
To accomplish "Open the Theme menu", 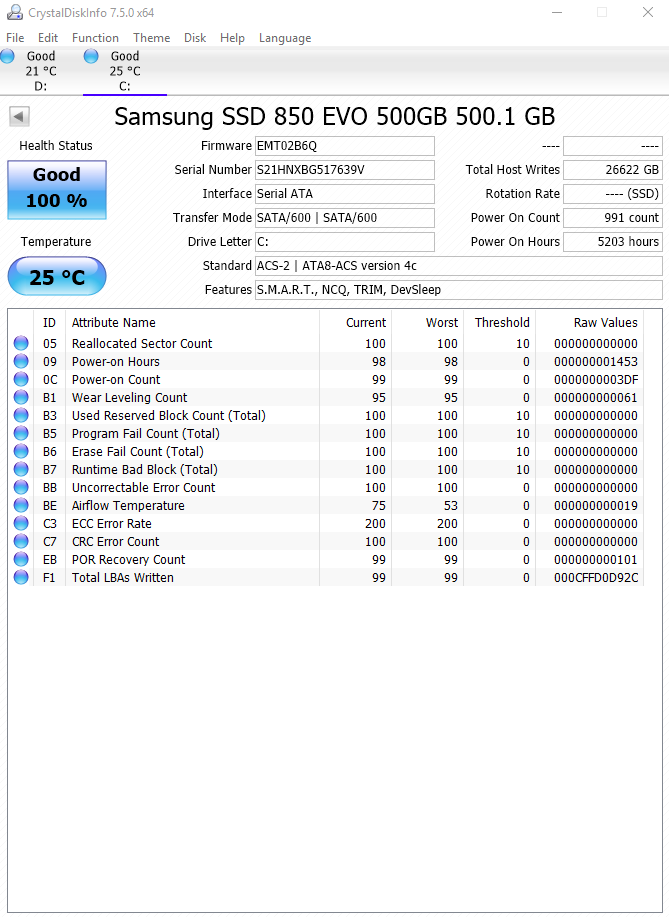I will pyautogui.click(x=151, y=38).
